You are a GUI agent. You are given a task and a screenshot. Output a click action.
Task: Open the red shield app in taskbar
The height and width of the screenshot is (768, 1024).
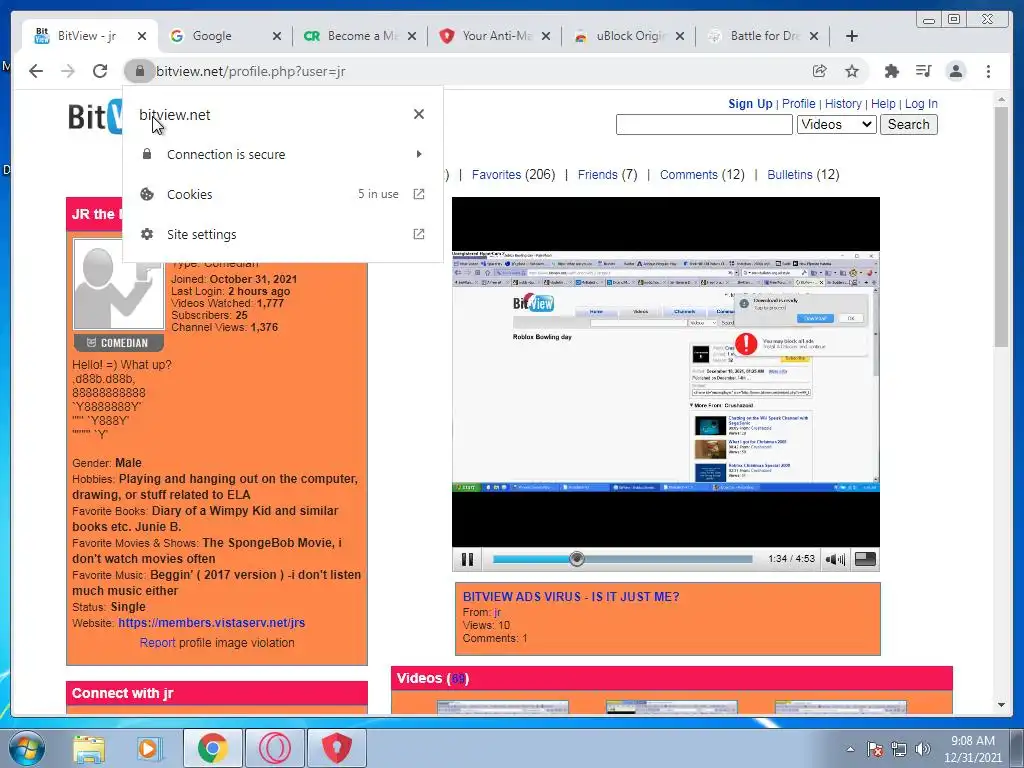pyautogui.click(x=337, y=748)
